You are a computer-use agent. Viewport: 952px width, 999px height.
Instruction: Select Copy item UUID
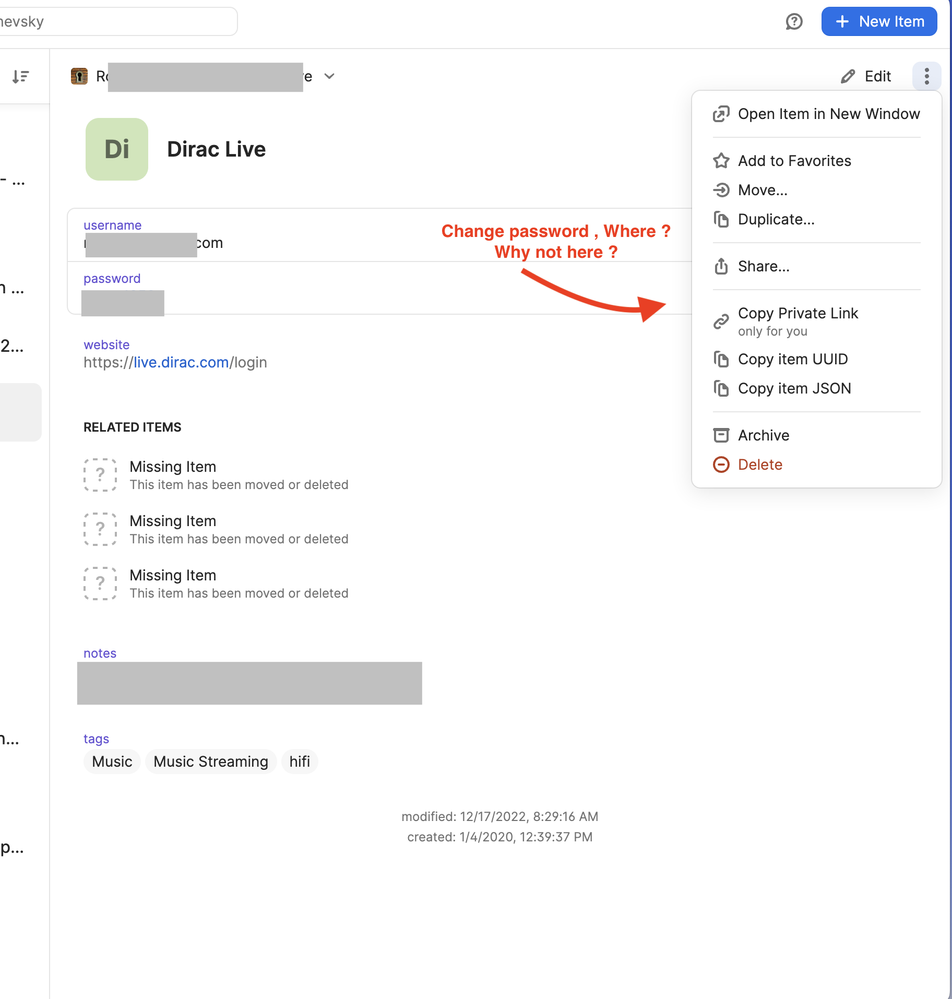pos(792,359)
